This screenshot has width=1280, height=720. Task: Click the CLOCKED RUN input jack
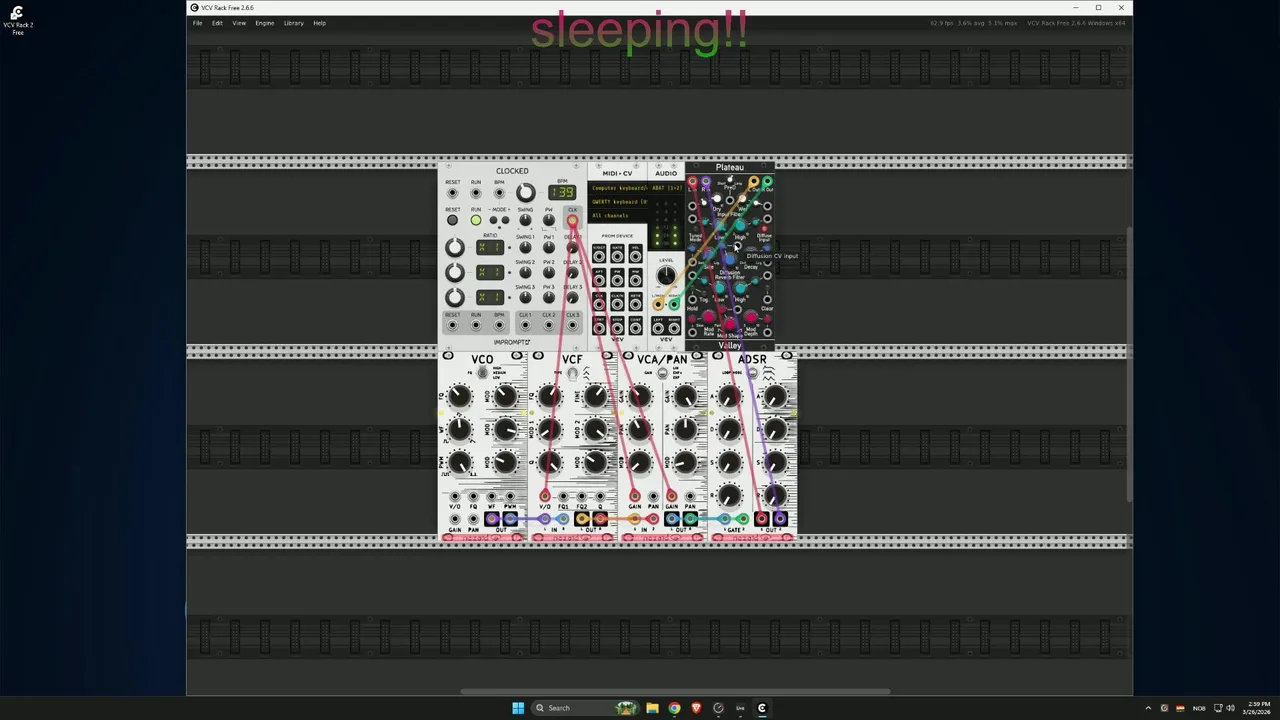point(476,193)
